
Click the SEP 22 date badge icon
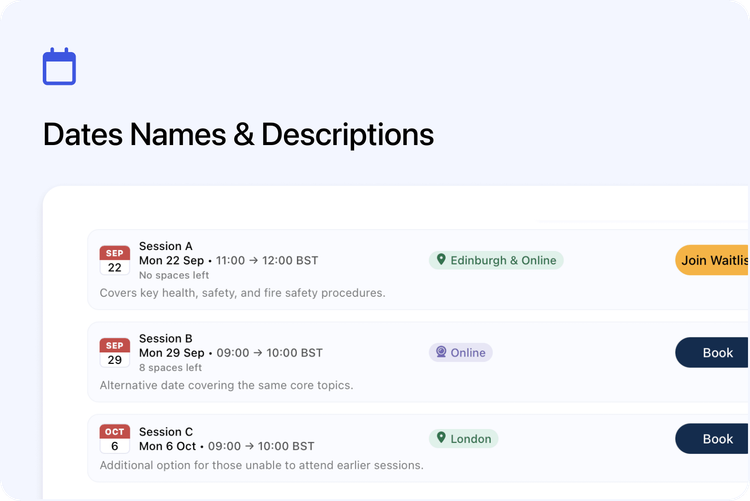click(114, 261)
